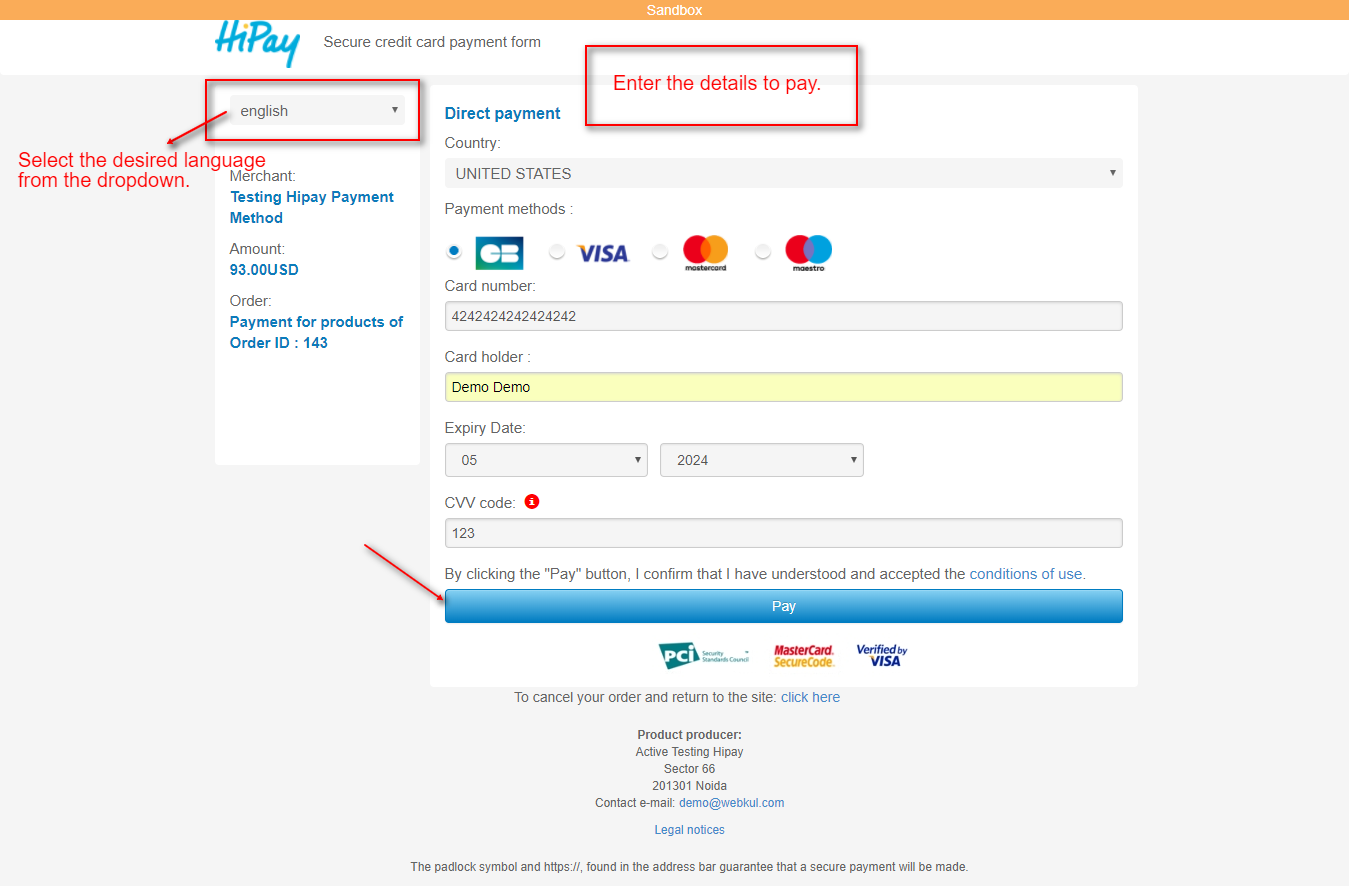Select the CB payment radio button
Viewport: 1349px width, 886px height.
click(x=454, y=252)
